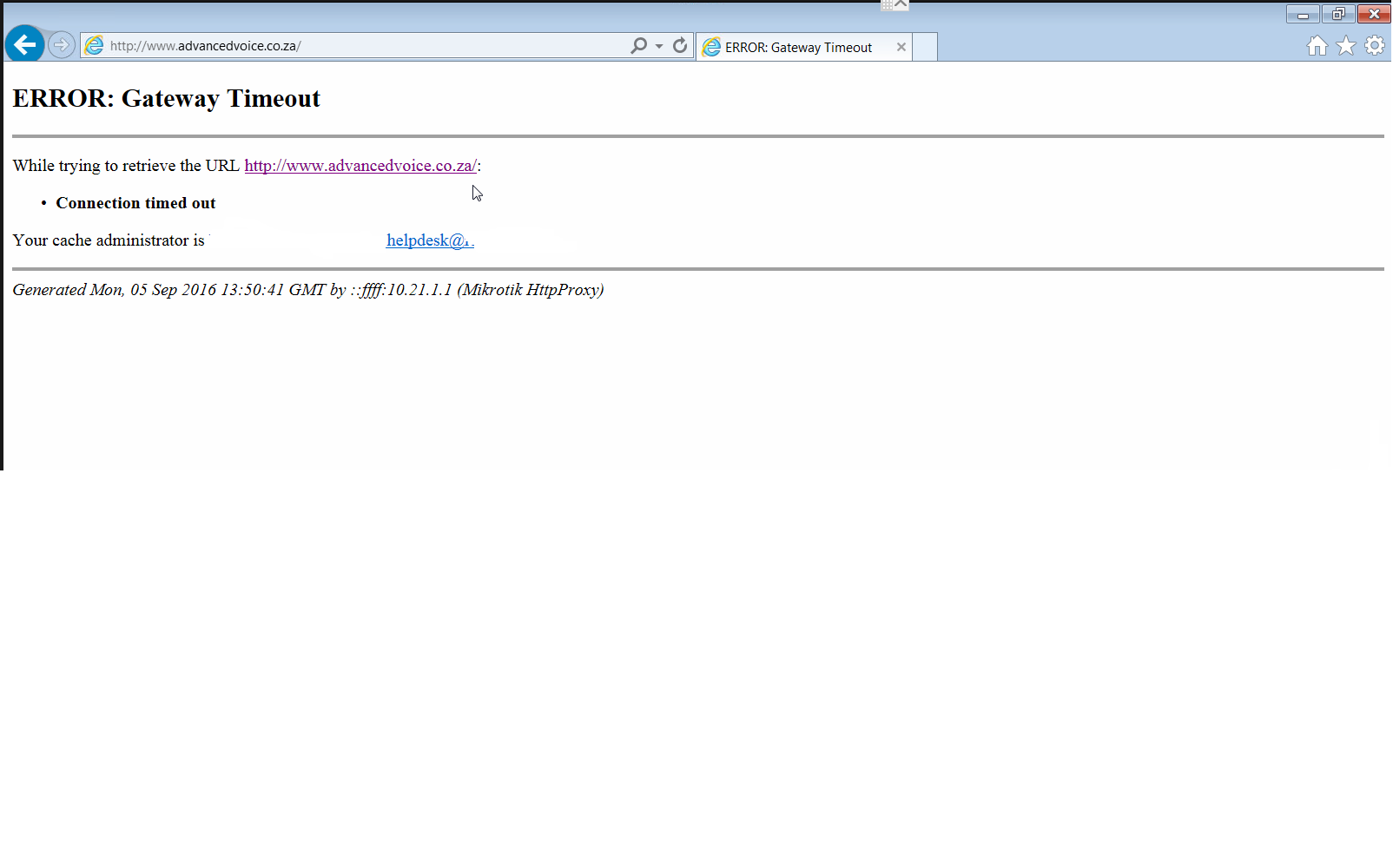
Task: Close the ERROR: Gateway Timeout tab
Action: (901, 47)
